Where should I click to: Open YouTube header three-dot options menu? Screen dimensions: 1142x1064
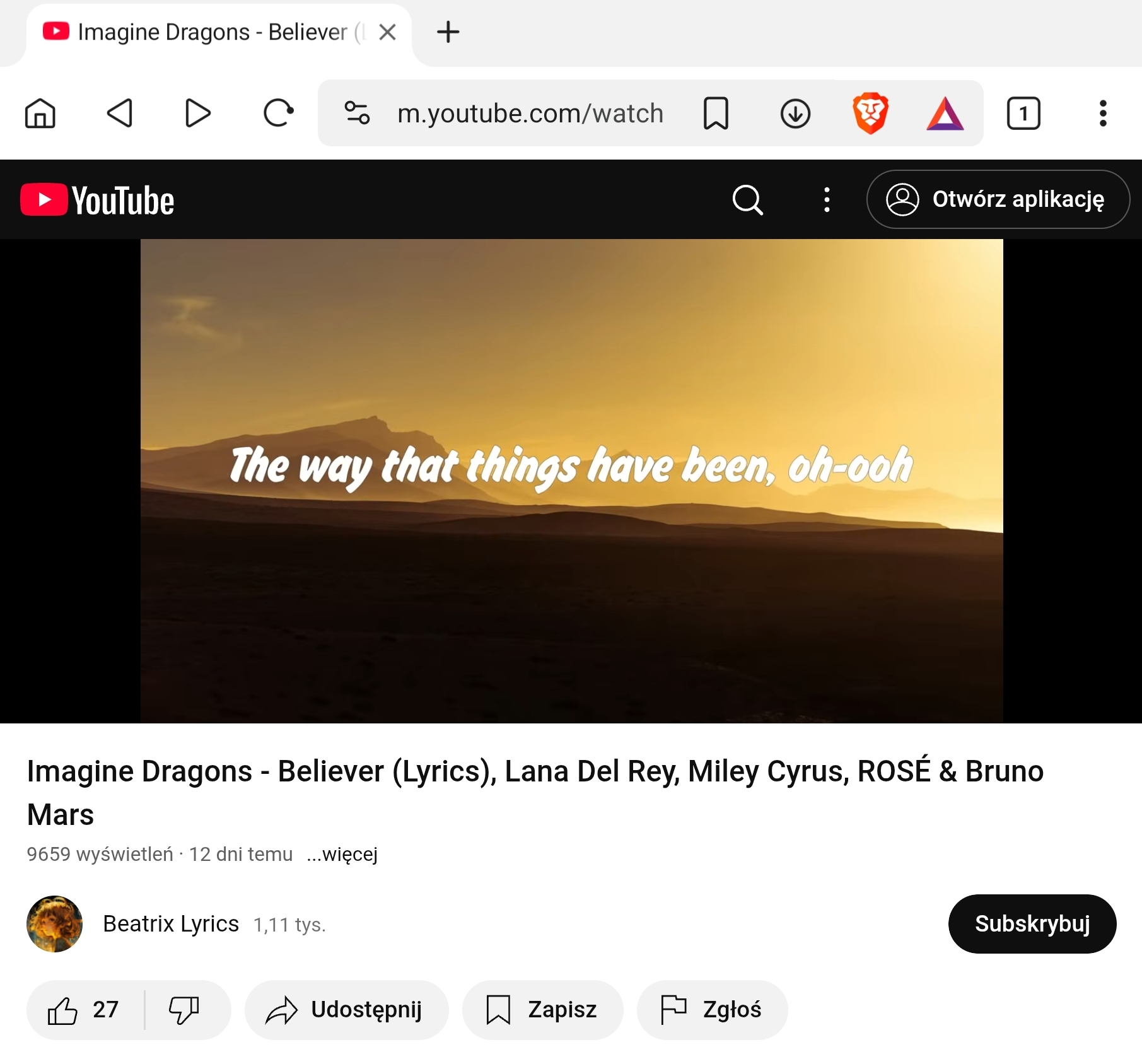click(827, 200)
